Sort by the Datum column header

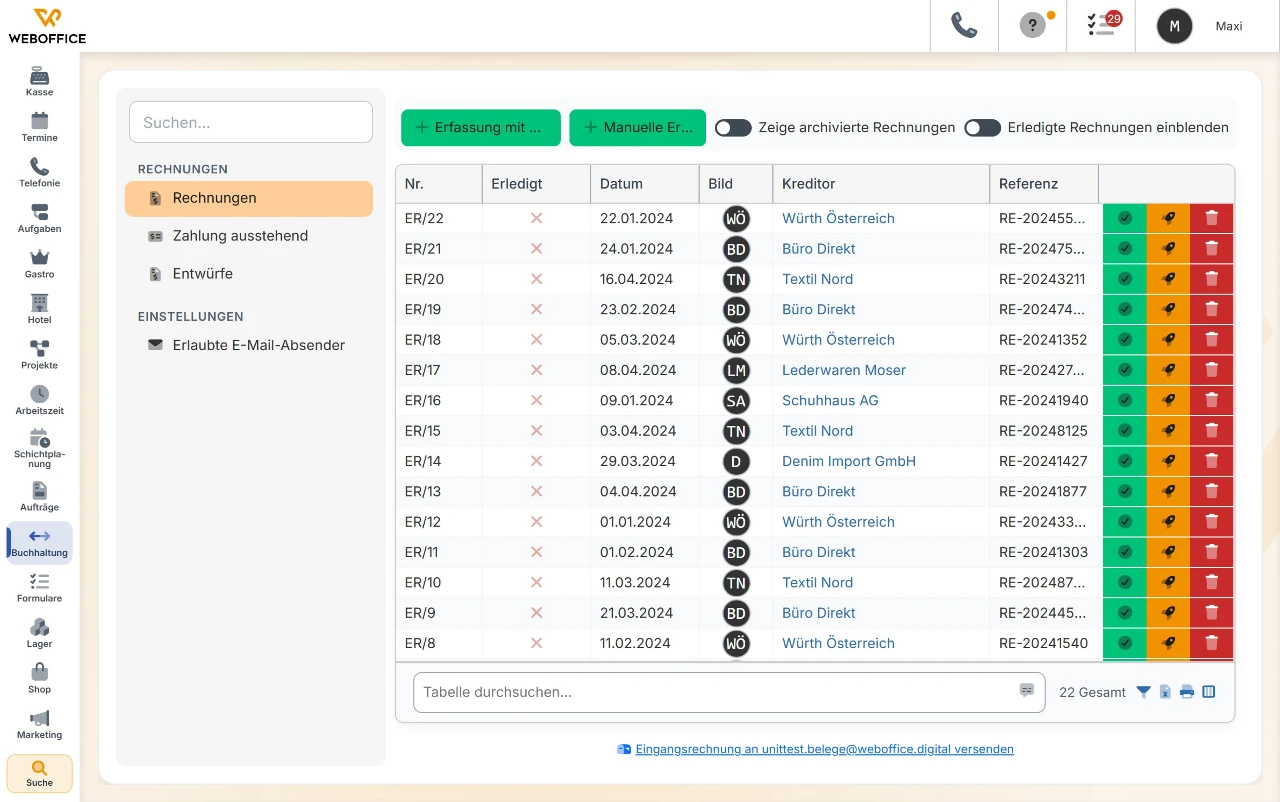coord(645,184)
